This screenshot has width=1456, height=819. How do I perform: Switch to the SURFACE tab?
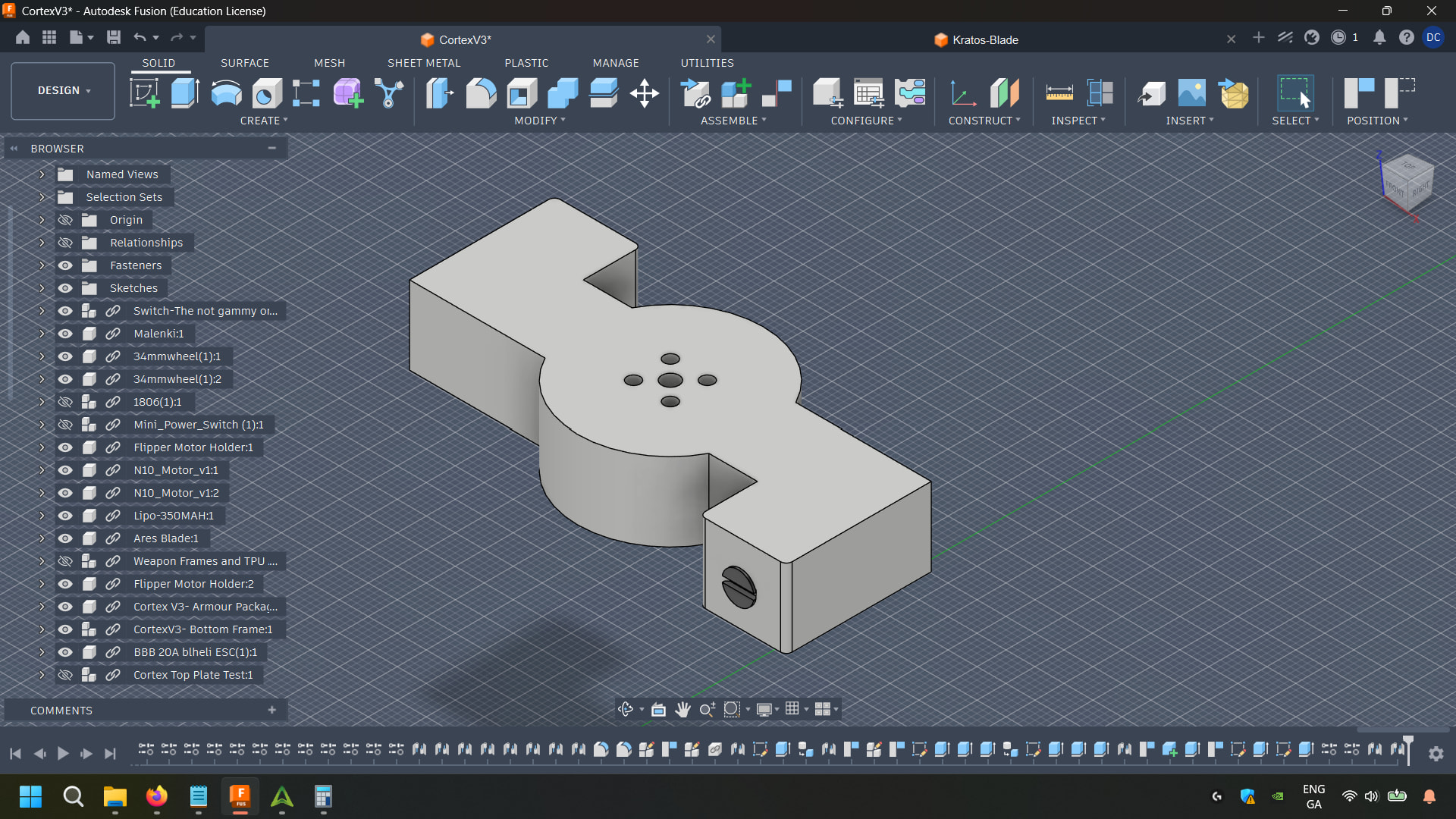[x=244, y=63]
